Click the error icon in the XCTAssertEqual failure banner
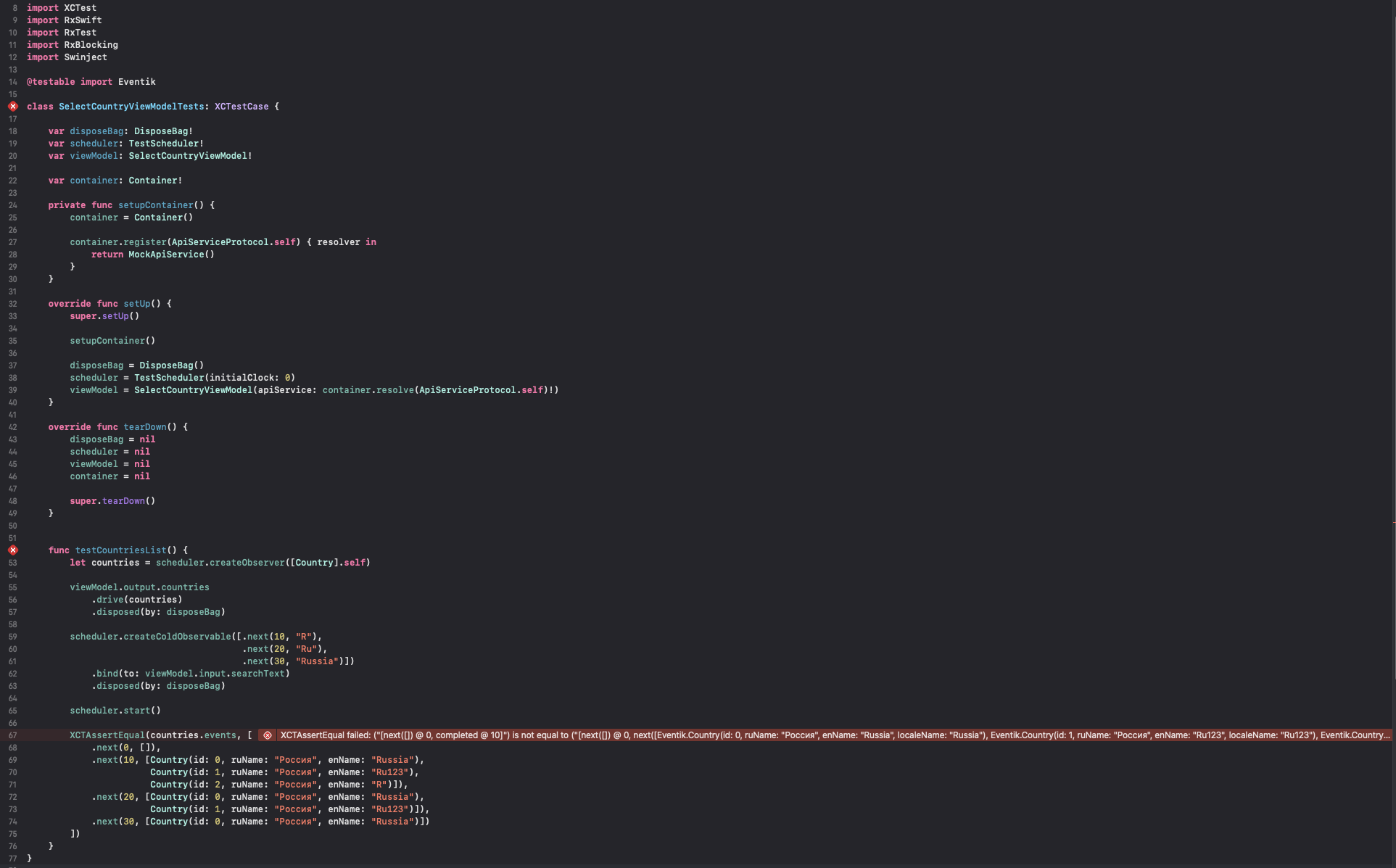The width and height of the screenshot is (1396, 868). click(268, 735)
